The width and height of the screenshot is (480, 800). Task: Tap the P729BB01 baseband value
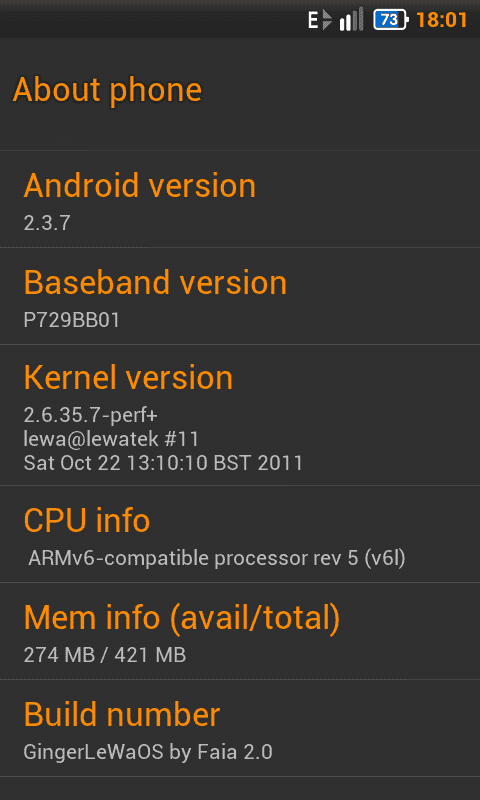pyautogui.click(x=71, y=320)
